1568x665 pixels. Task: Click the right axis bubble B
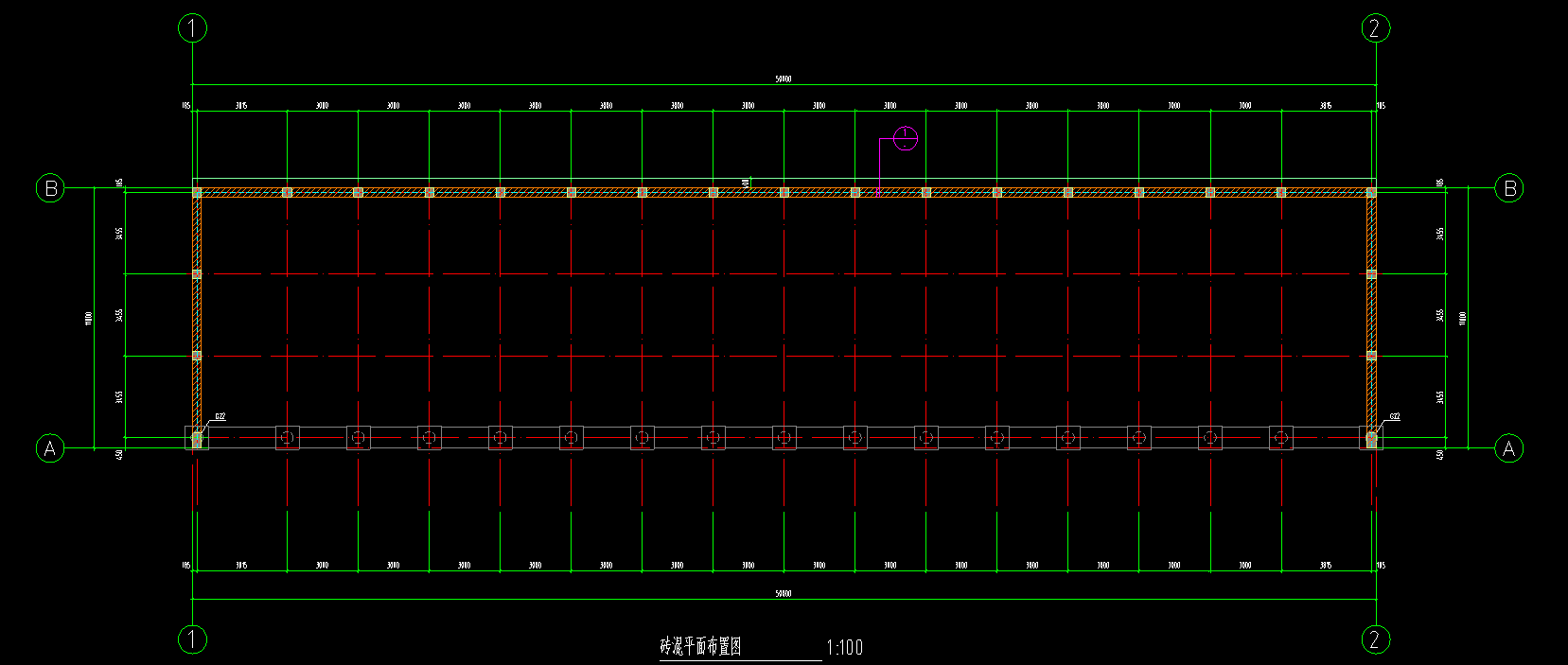[x=1509, y=188]
